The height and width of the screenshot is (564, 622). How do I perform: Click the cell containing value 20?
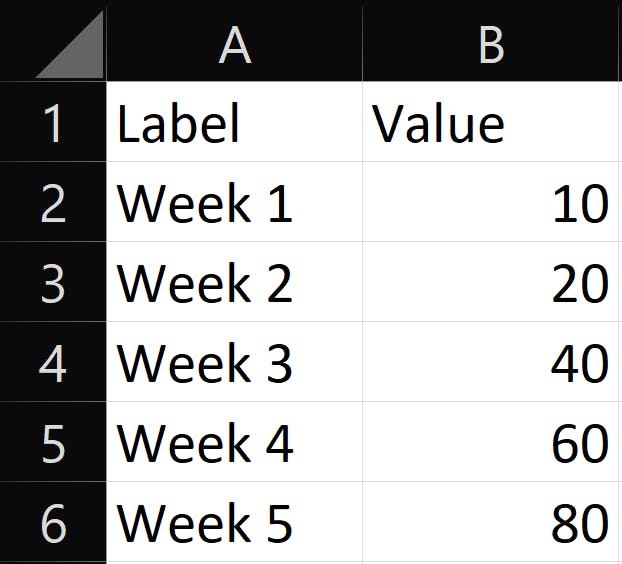(491, 283)
